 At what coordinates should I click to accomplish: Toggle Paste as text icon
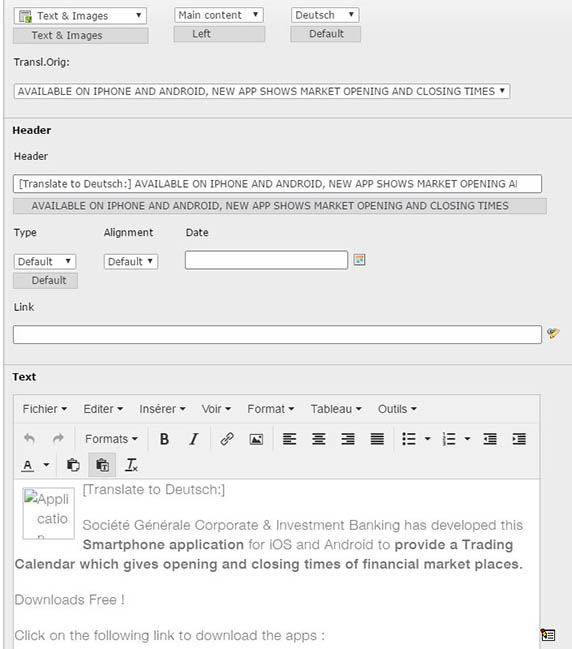102,465
